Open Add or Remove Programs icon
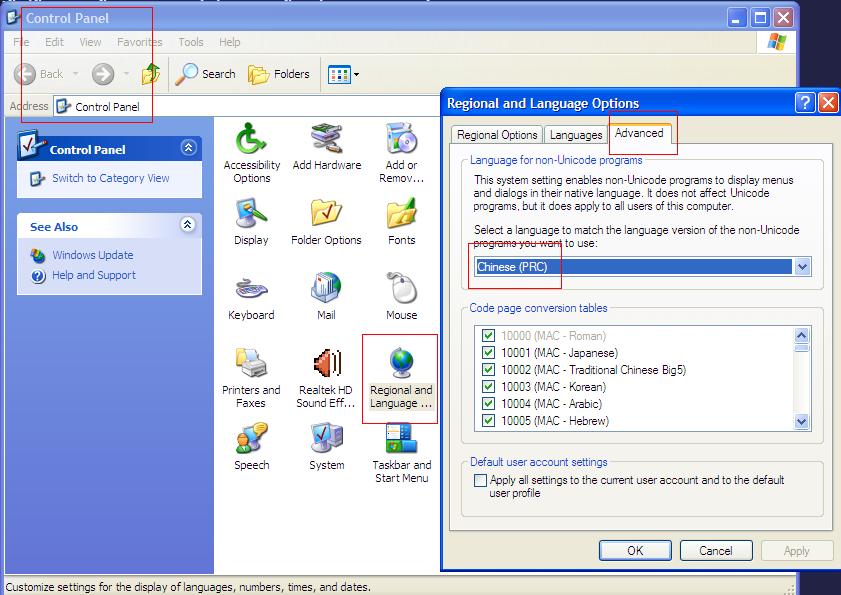This screenshot has height=595, width=841. [401, 138]
